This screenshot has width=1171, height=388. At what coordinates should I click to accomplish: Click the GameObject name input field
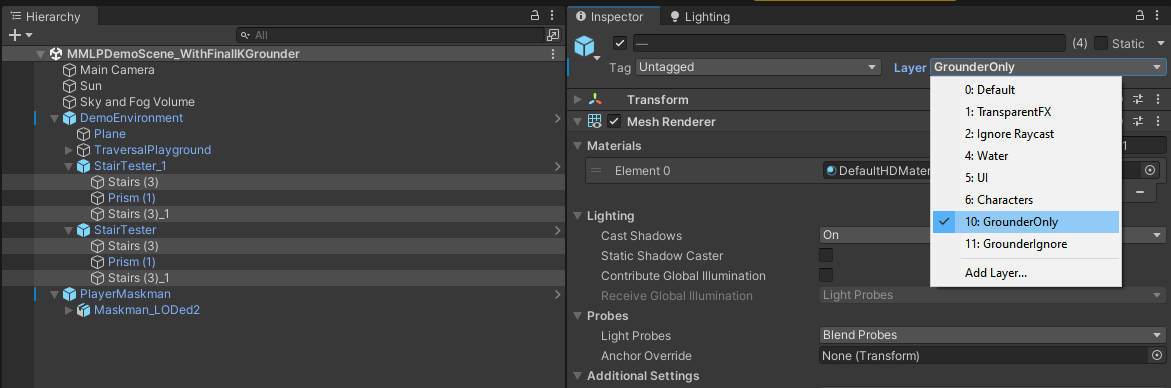click(x=849, y=43)
